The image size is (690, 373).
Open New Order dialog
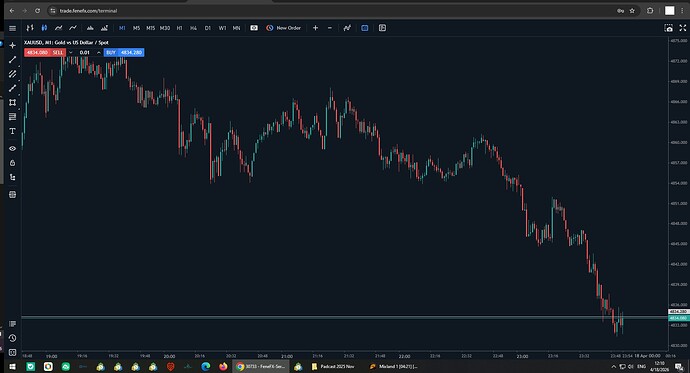283,28
